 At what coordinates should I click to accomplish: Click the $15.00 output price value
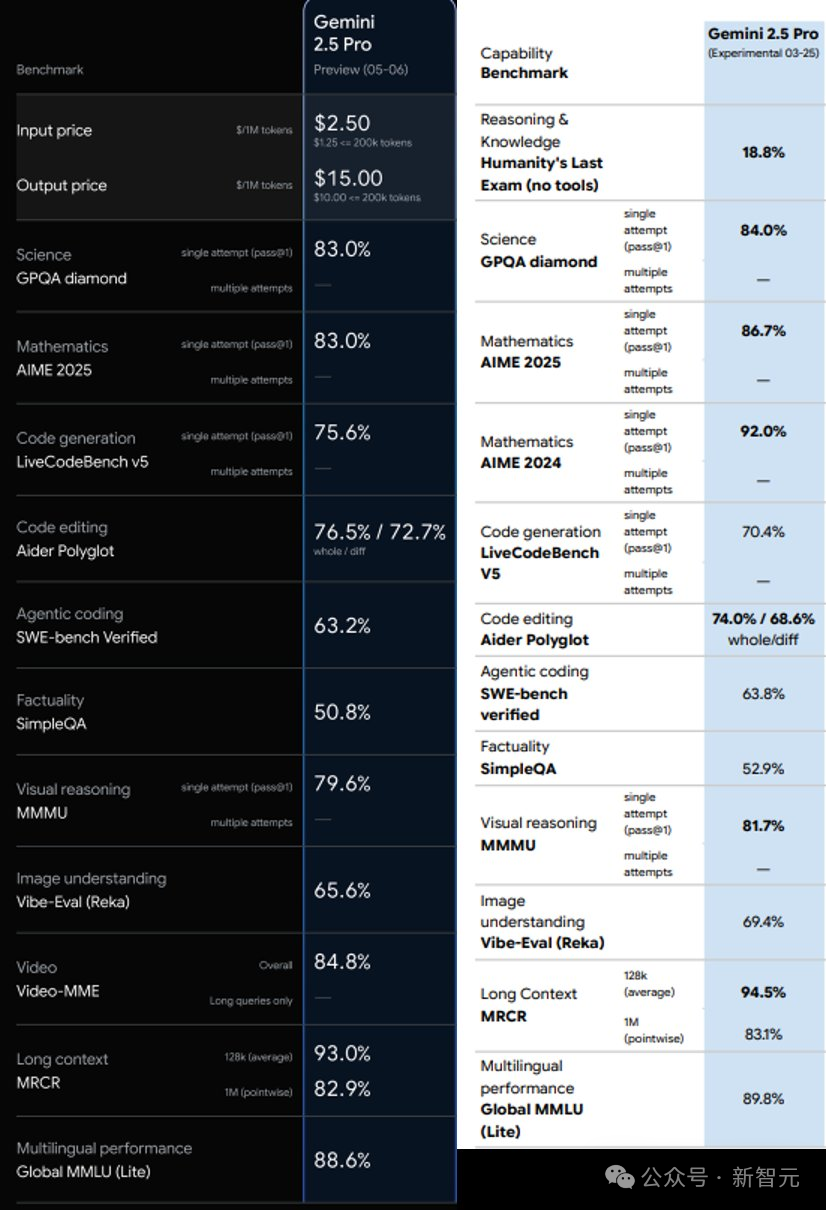click(x=348, y=178)
